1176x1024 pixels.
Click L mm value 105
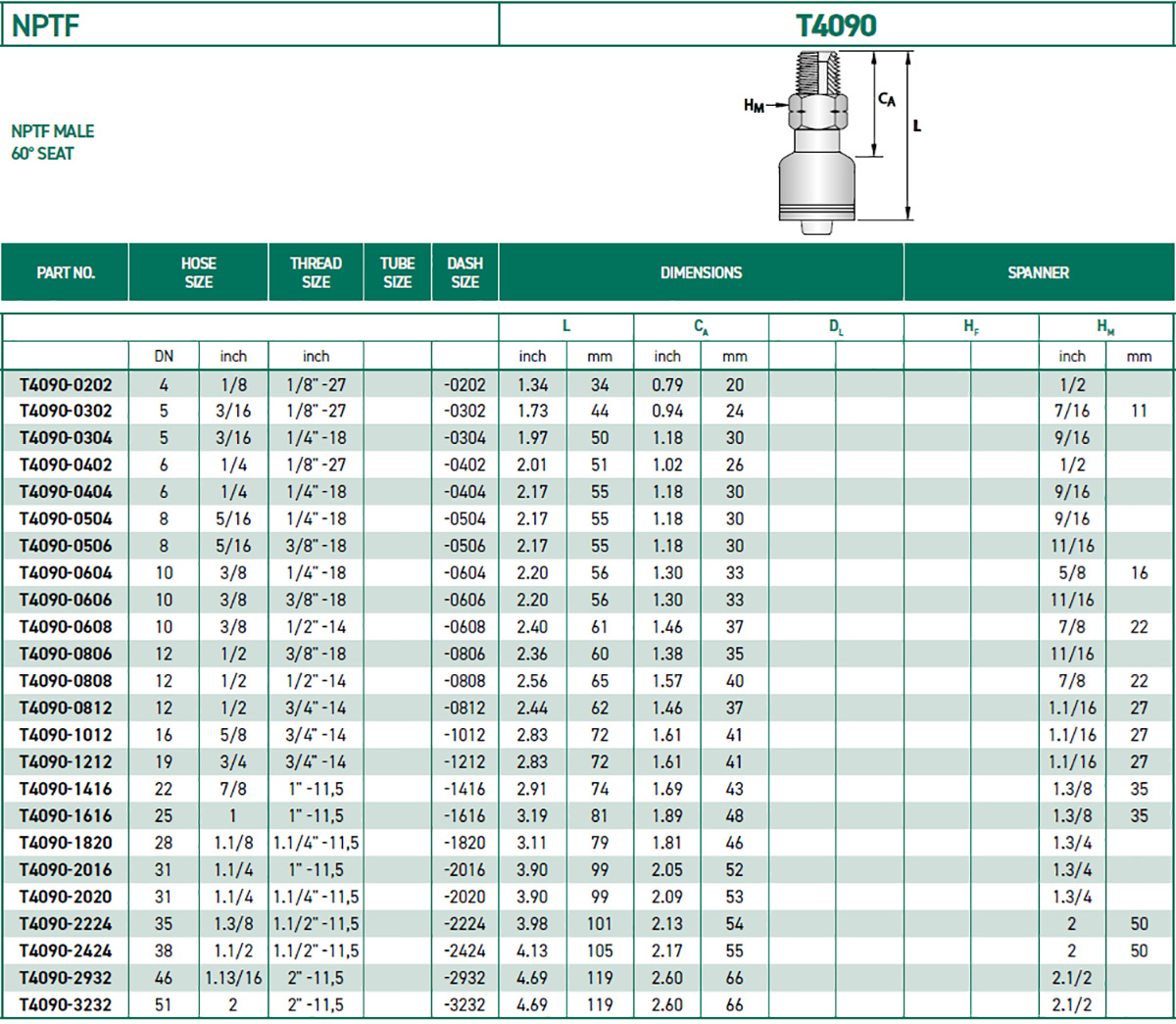click(599, 951)
